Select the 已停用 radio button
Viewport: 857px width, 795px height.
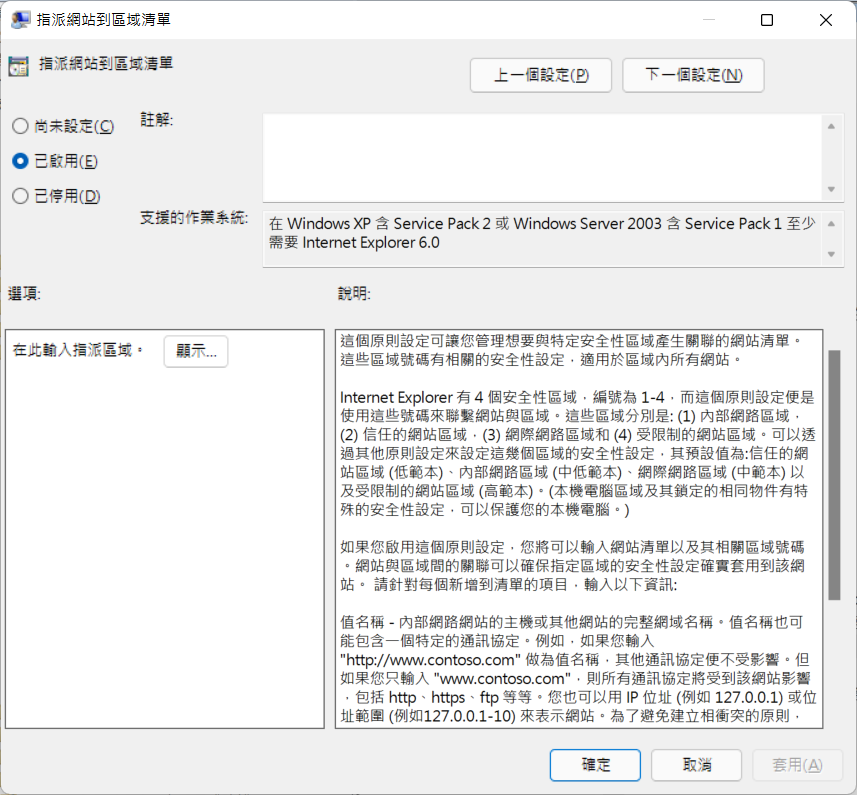[x=20, y=196]
